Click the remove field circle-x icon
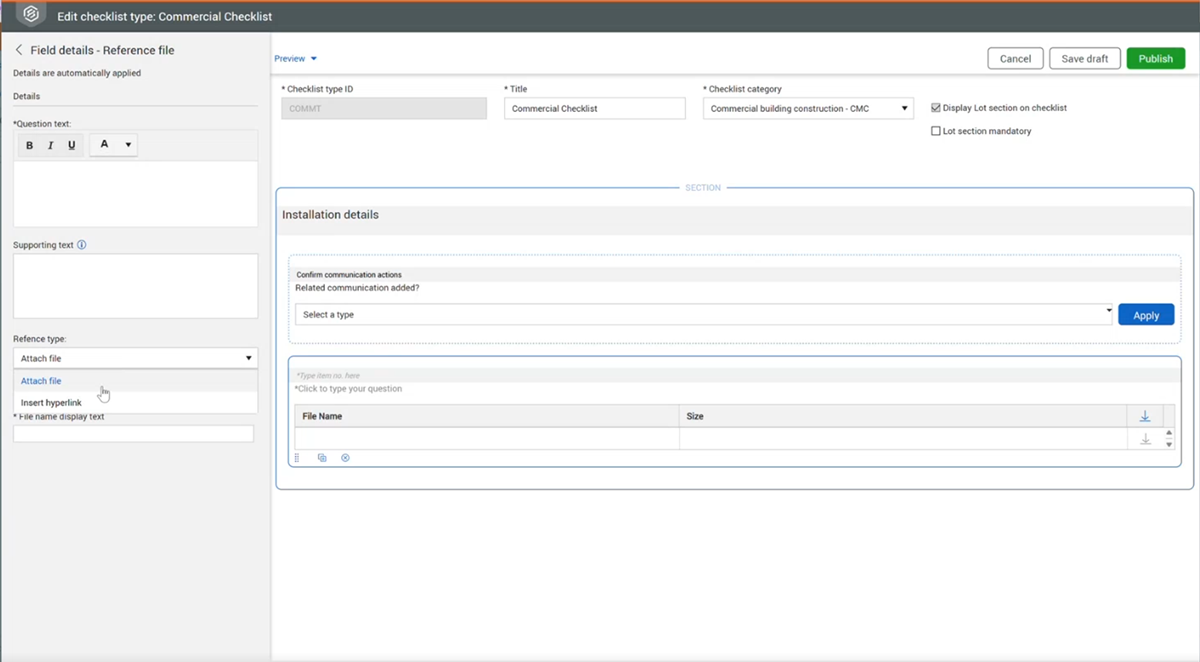Image resolution: width=1200 pixels, height=662 pixels. (345, 458)
